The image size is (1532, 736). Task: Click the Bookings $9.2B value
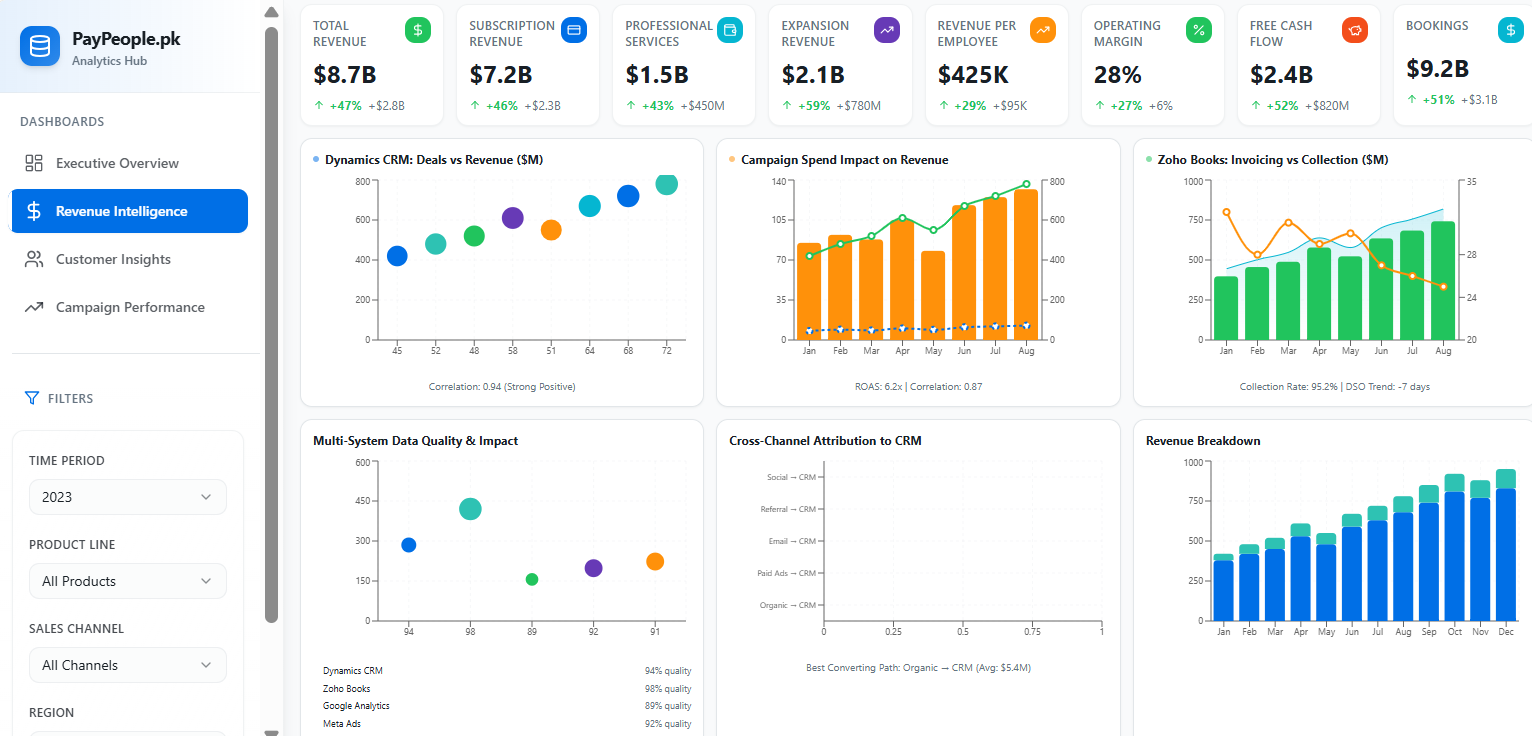[x=1437, y=69]
